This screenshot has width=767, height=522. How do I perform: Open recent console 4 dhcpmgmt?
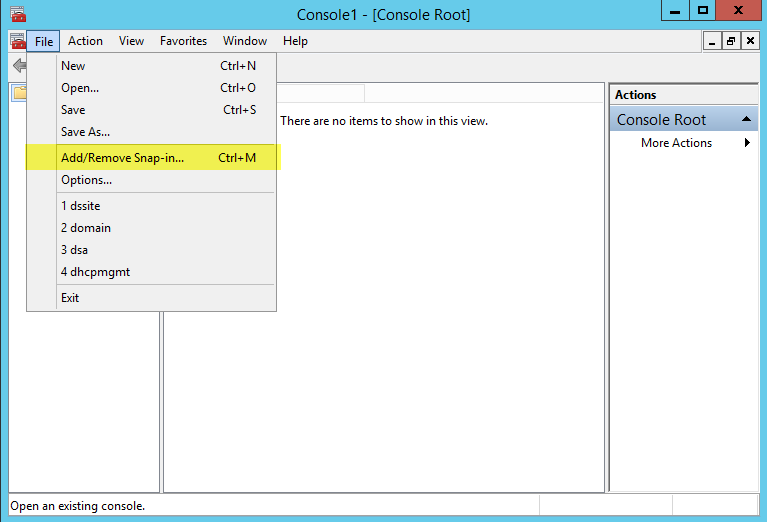pos(95,272)
